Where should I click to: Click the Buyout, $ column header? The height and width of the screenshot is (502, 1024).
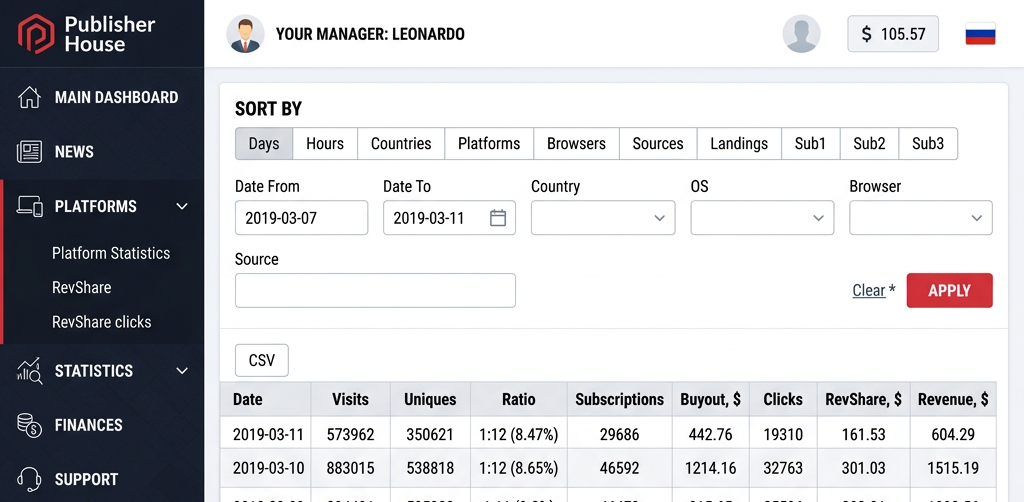click(710, 400)
